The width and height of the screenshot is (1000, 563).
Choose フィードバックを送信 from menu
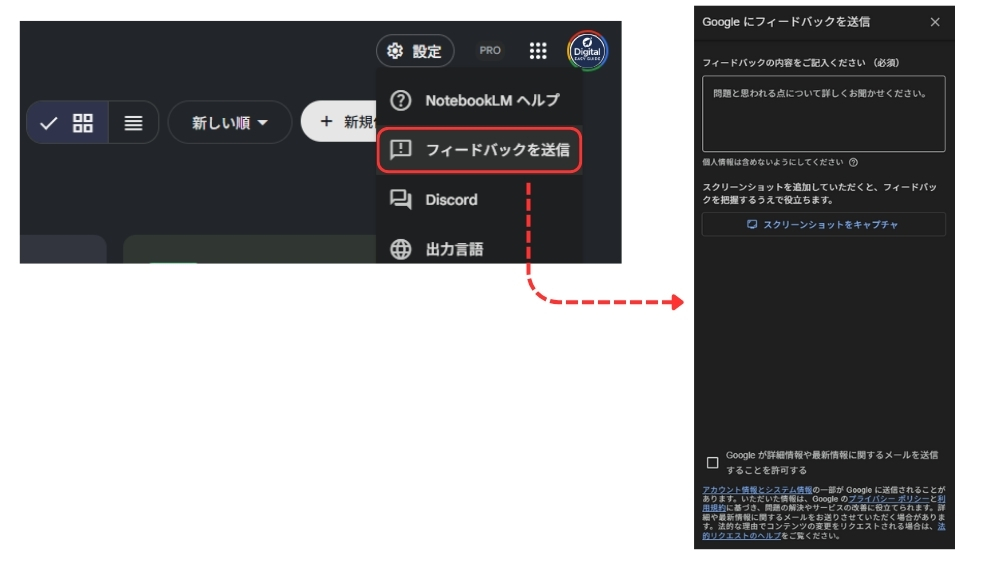479,150
